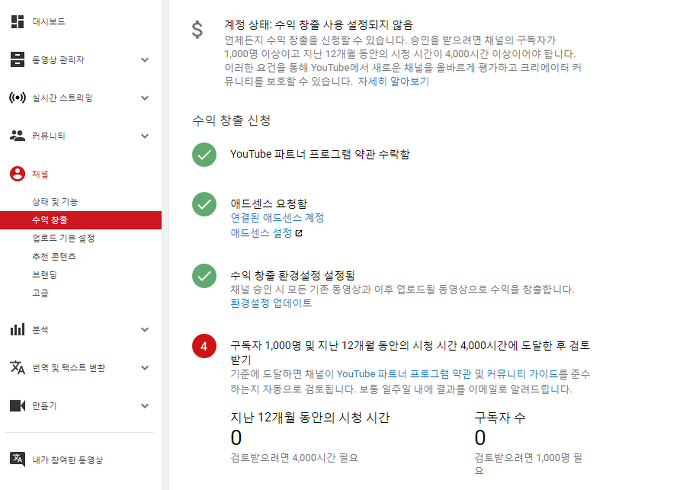The height and width of the screenshot is (490, 683).
Task: Click the red step 4 circle
Action: [x=204, y=346]
